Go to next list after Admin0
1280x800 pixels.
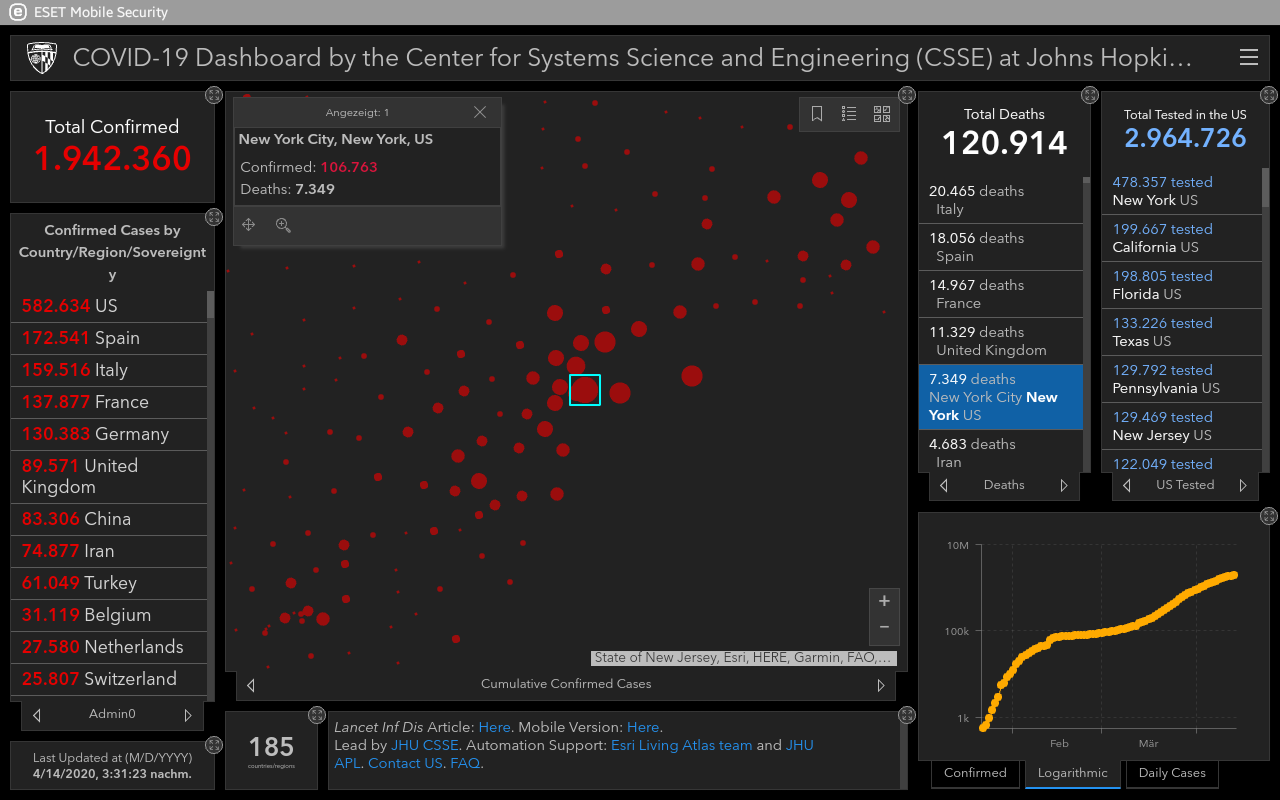coord(188,715)
